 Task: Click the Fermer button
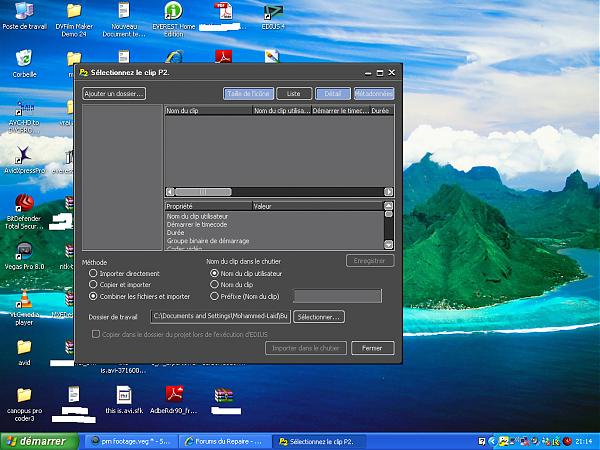(372, 348)
